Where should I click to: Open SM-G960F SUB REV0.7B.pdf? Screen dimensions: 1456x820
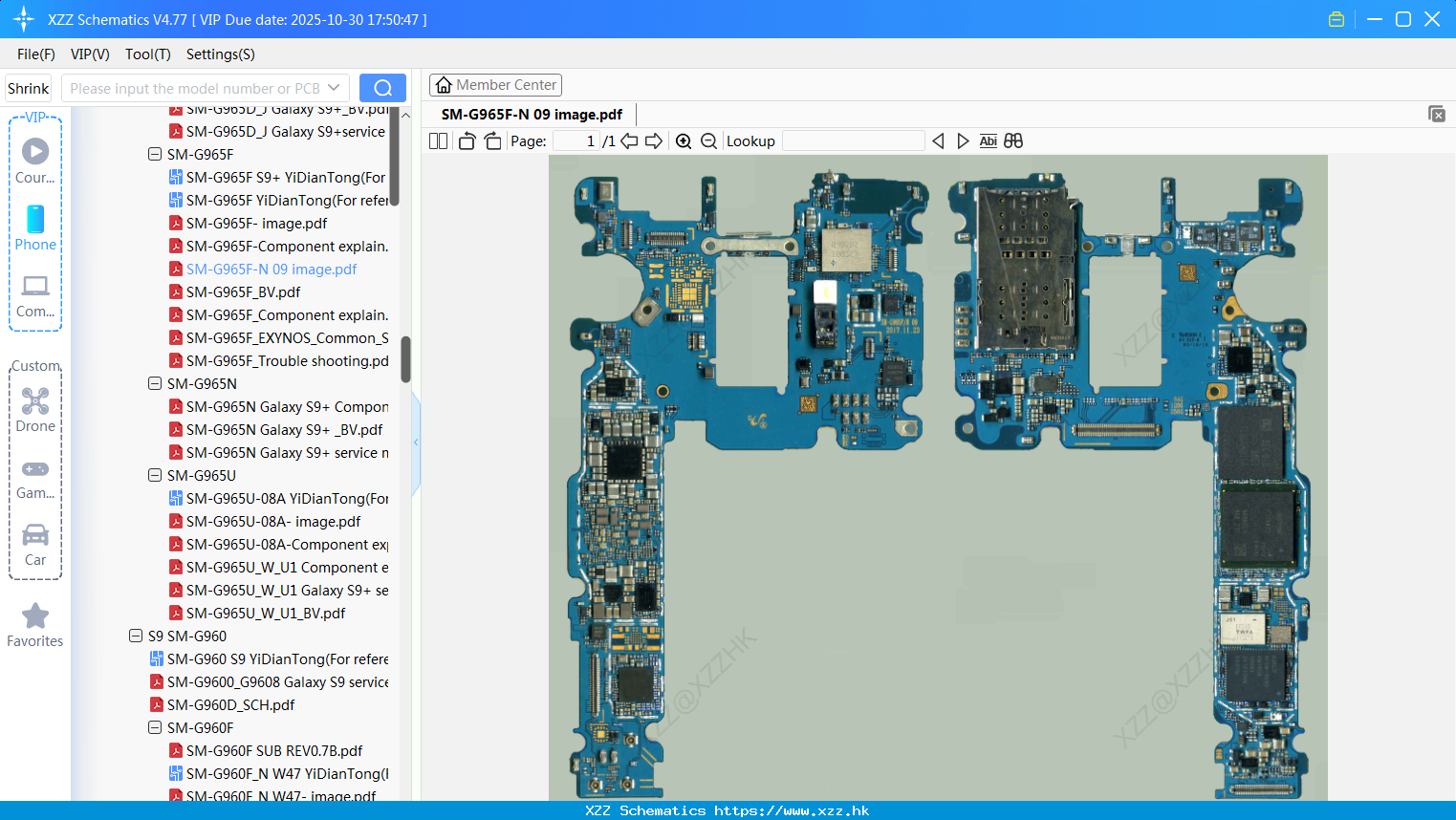pyautogui.click(x=274, y=750)
